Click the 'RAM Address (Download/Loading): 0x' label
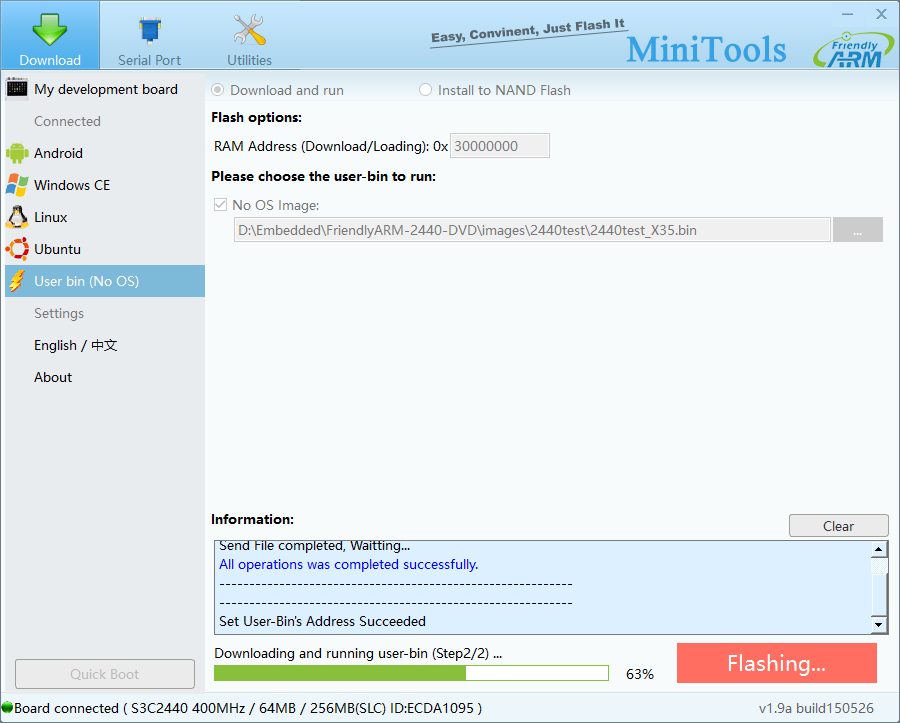 [x=331, y=146]
